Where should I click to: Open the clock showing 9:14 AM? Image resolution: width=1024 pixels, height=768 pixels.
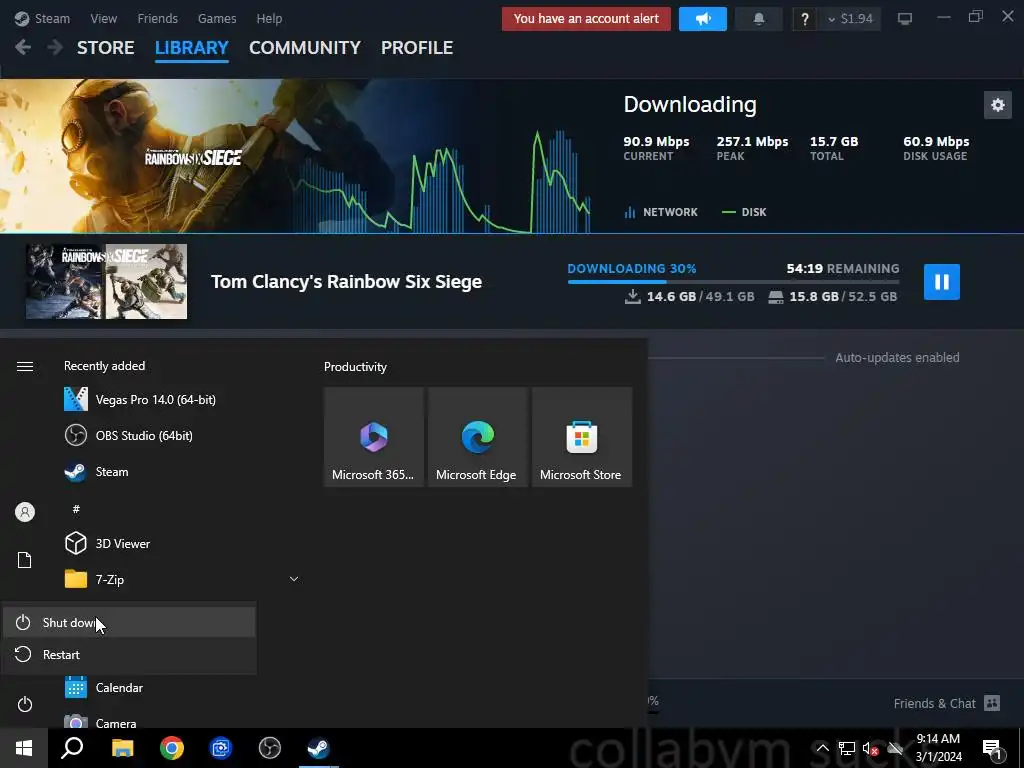(x=938, y=748)
